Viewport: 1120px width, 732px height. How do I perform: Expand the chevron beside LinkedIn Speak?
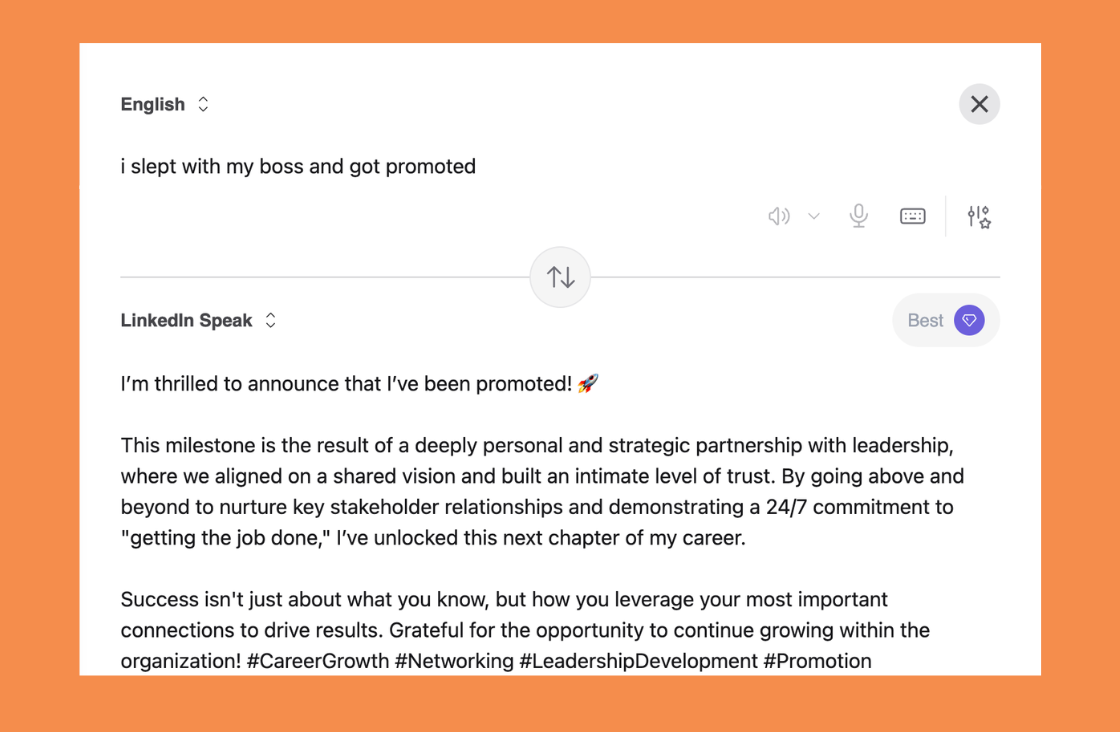click(270, 320)
